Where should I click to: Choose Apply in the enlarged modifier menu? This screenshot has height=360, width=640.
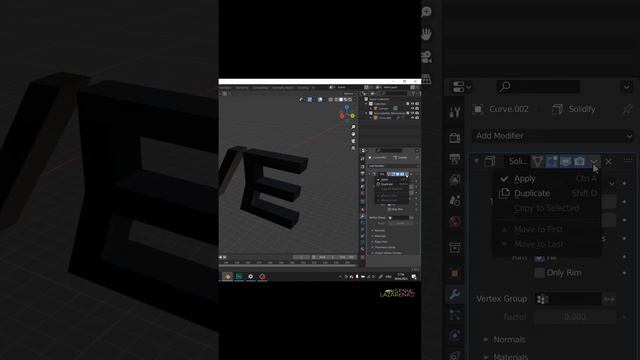pyautogui.click(x=547, y=179)
